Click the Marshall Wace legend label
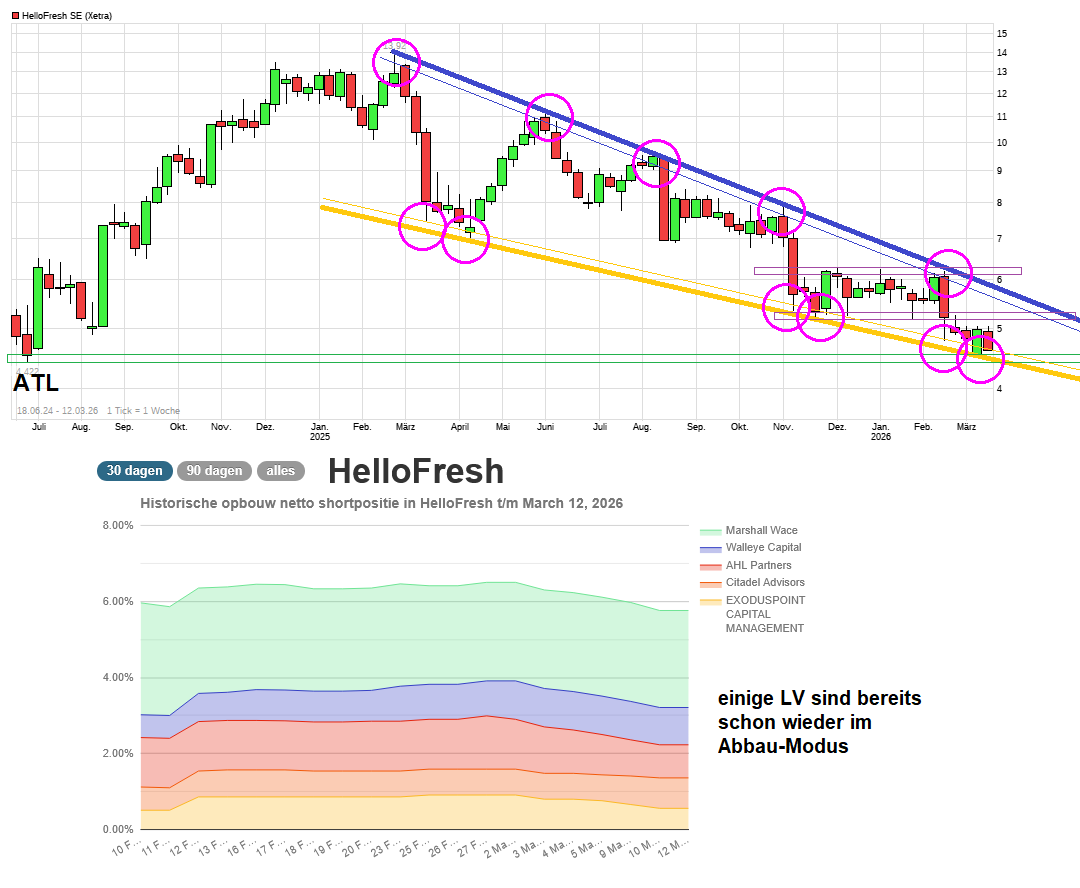This screenshot has height=888, width=1080. pos(761,530)
